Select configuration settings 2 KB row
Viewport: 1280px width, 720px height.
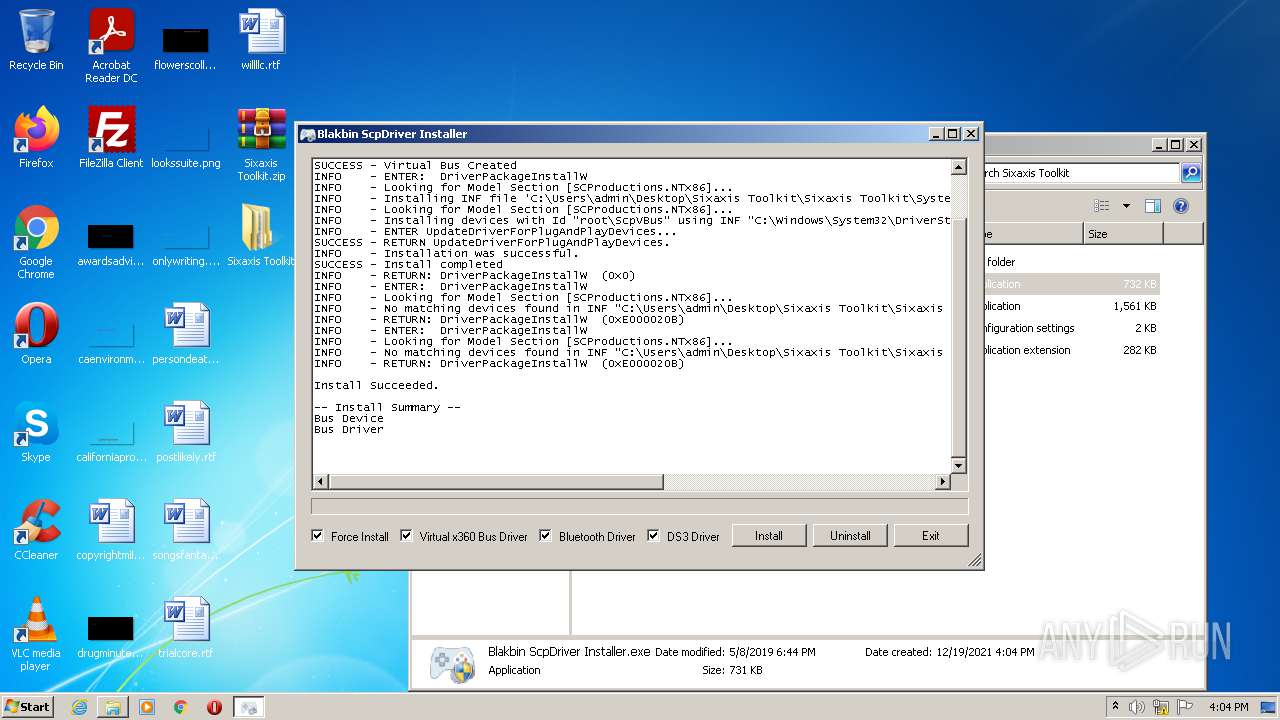(x=1071, y=328)
